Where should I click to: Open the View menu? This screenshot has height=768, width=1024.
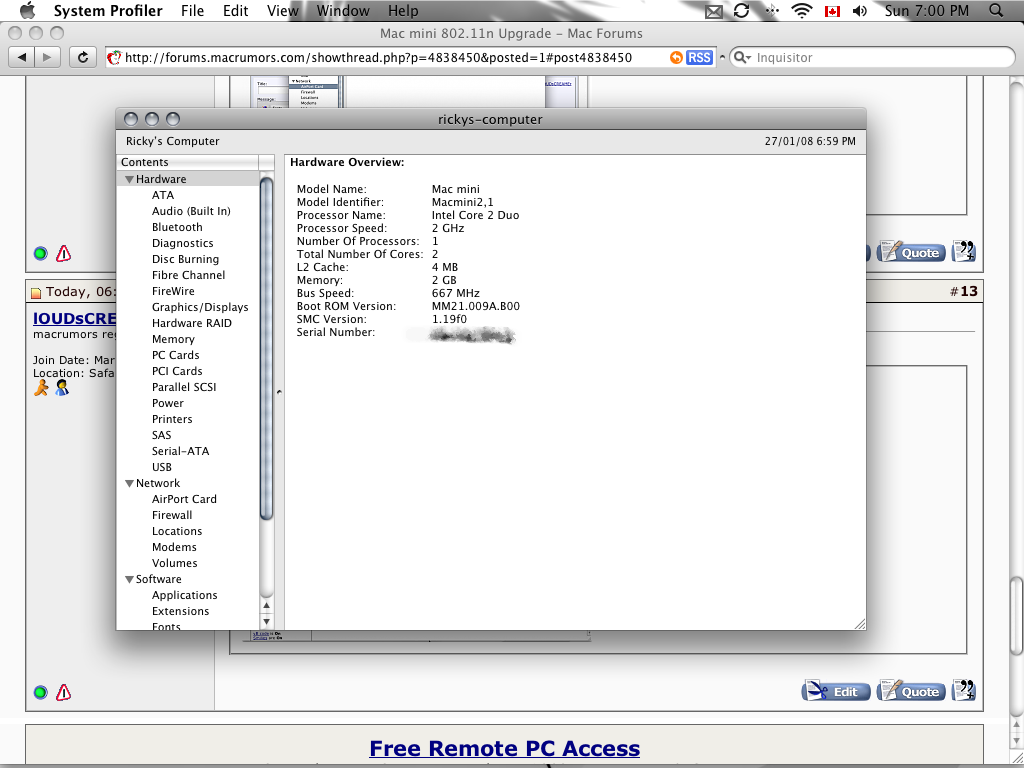pyautogui.click(x=283, y=10)
